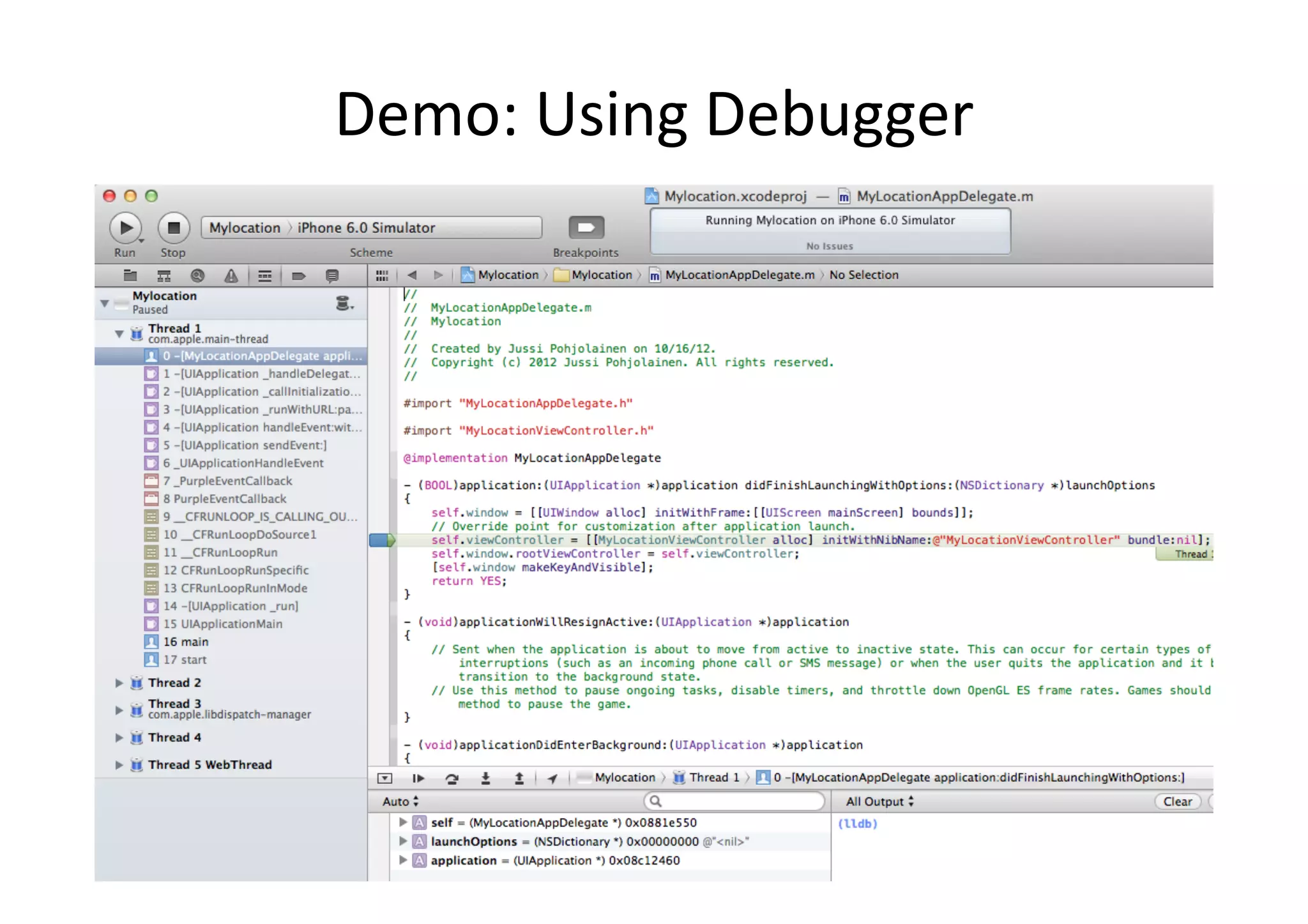The height and width of the screenshot is (924, 1308).
Task: Click the Run button in Xcode toolbar
Action: coord(125,228)
